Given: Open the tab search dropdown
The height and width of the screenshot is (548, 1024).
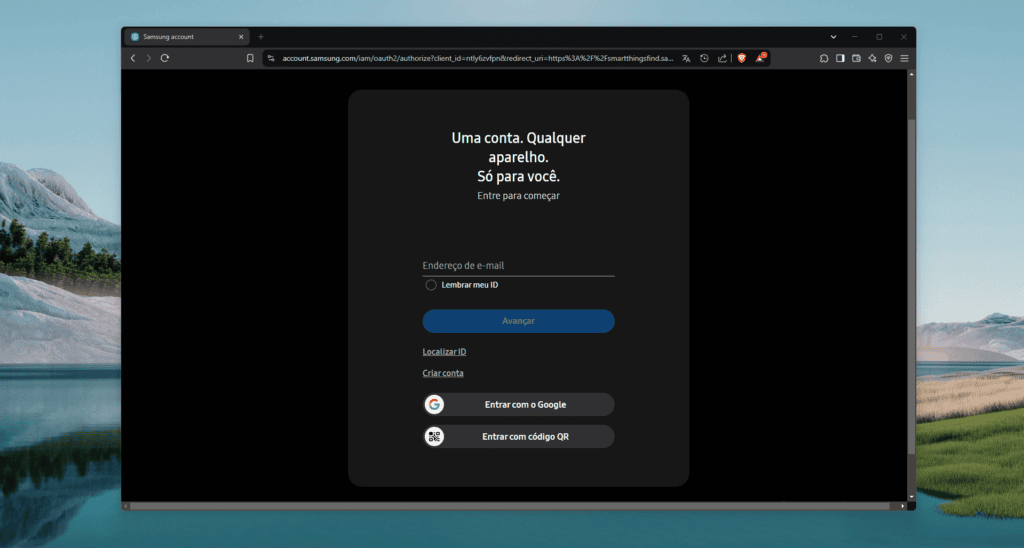Looking at the screenshot, I should [x=833, y=37].
